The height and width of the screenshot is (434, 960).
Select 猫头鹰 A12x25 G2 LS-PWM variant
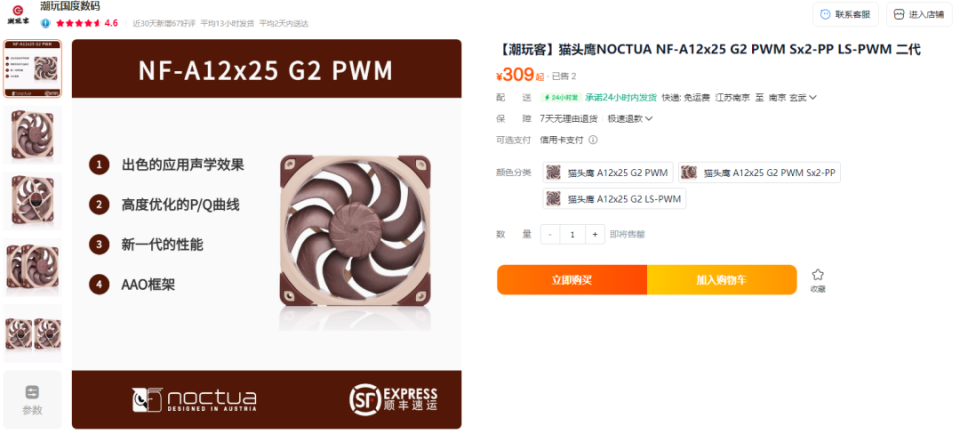pos(614,198)
